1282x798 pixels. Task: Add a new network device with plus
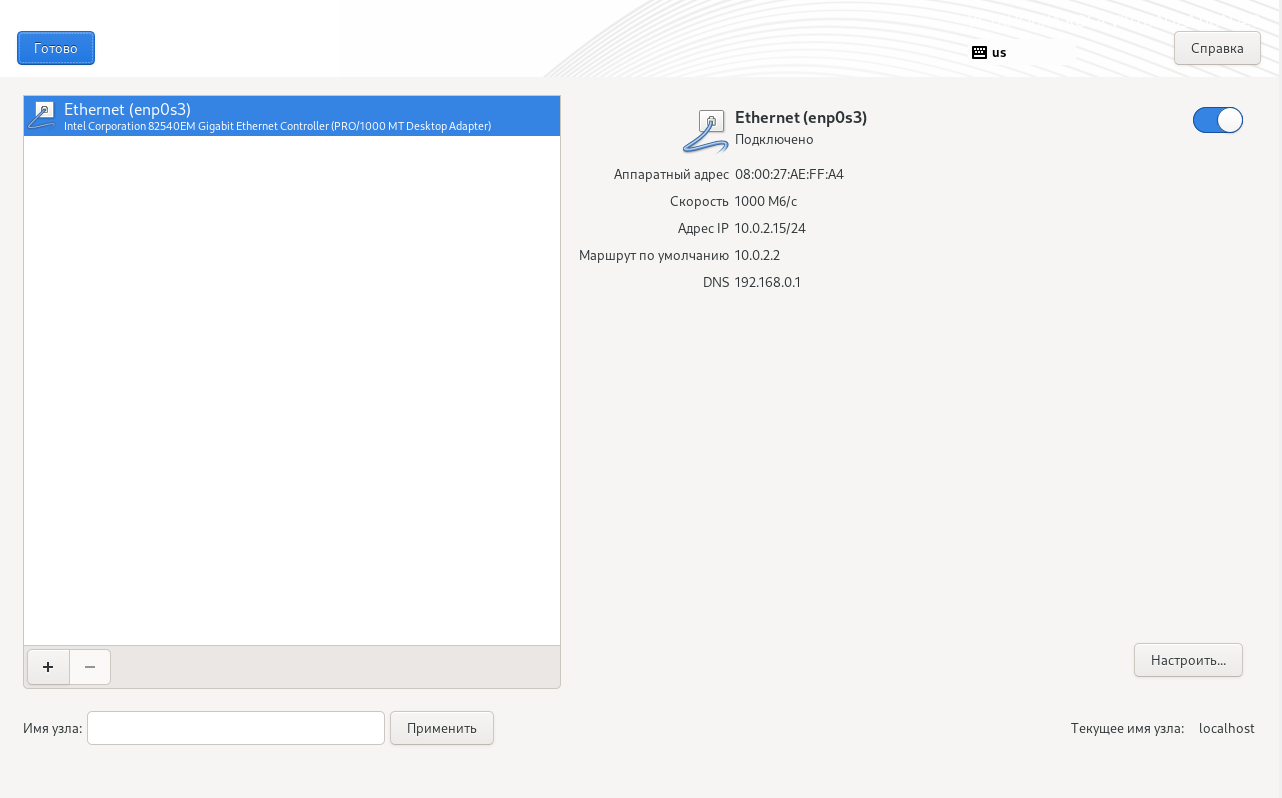[x=48, y=667]
